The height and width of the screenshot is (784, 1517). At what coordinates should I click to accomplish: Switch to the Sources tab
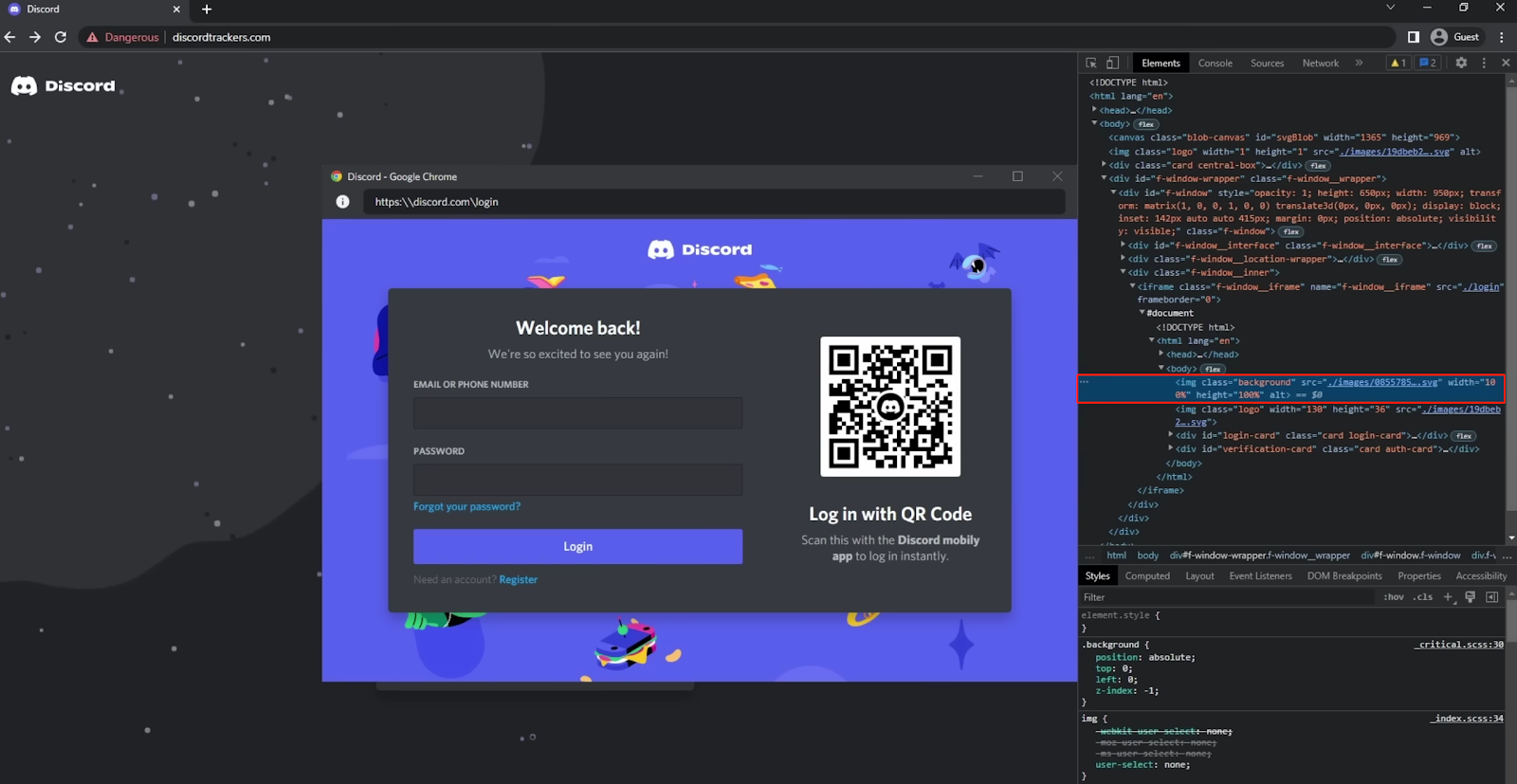pos(1267,64)
